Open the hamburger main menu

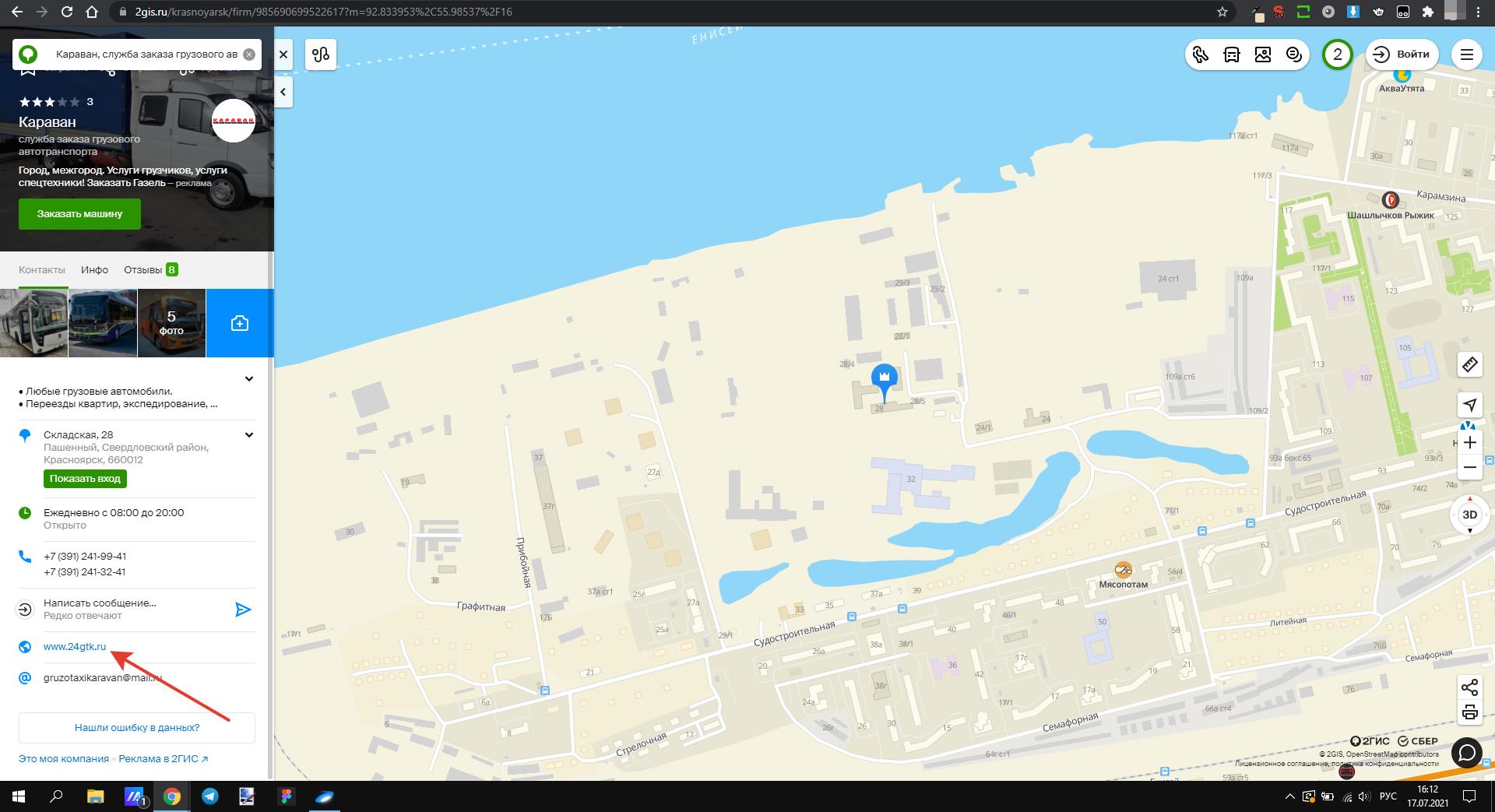point(1467,54)
